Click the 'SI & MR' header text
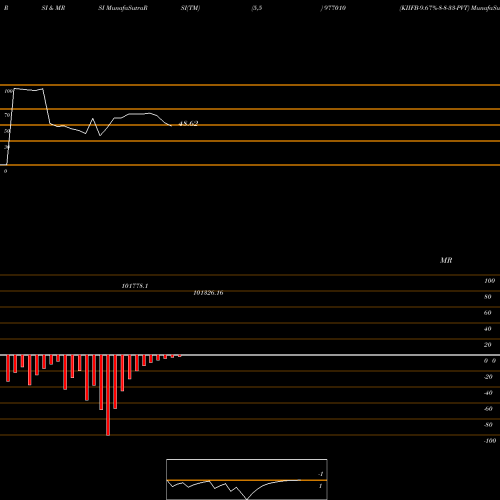Screen dimensions: 500x500 coord(53,8)
